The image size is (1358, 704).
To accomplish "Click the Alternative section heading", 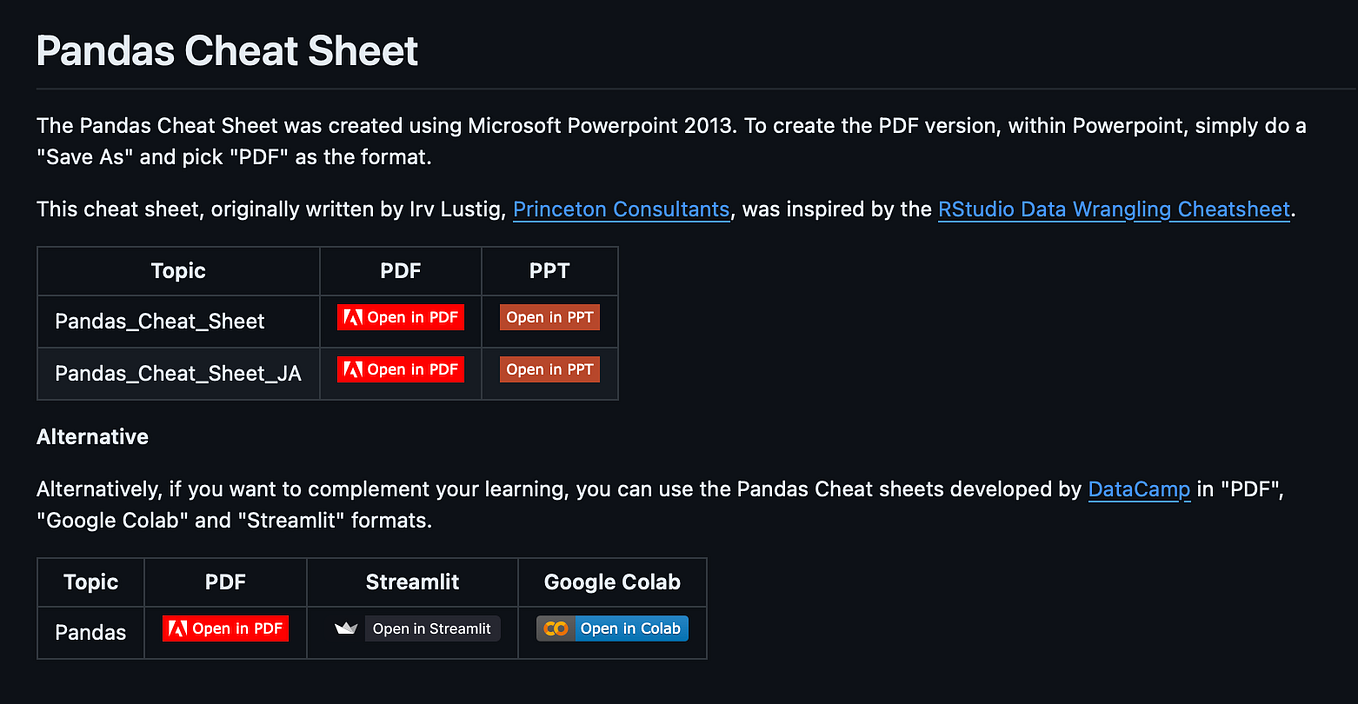I will point(92,437).
